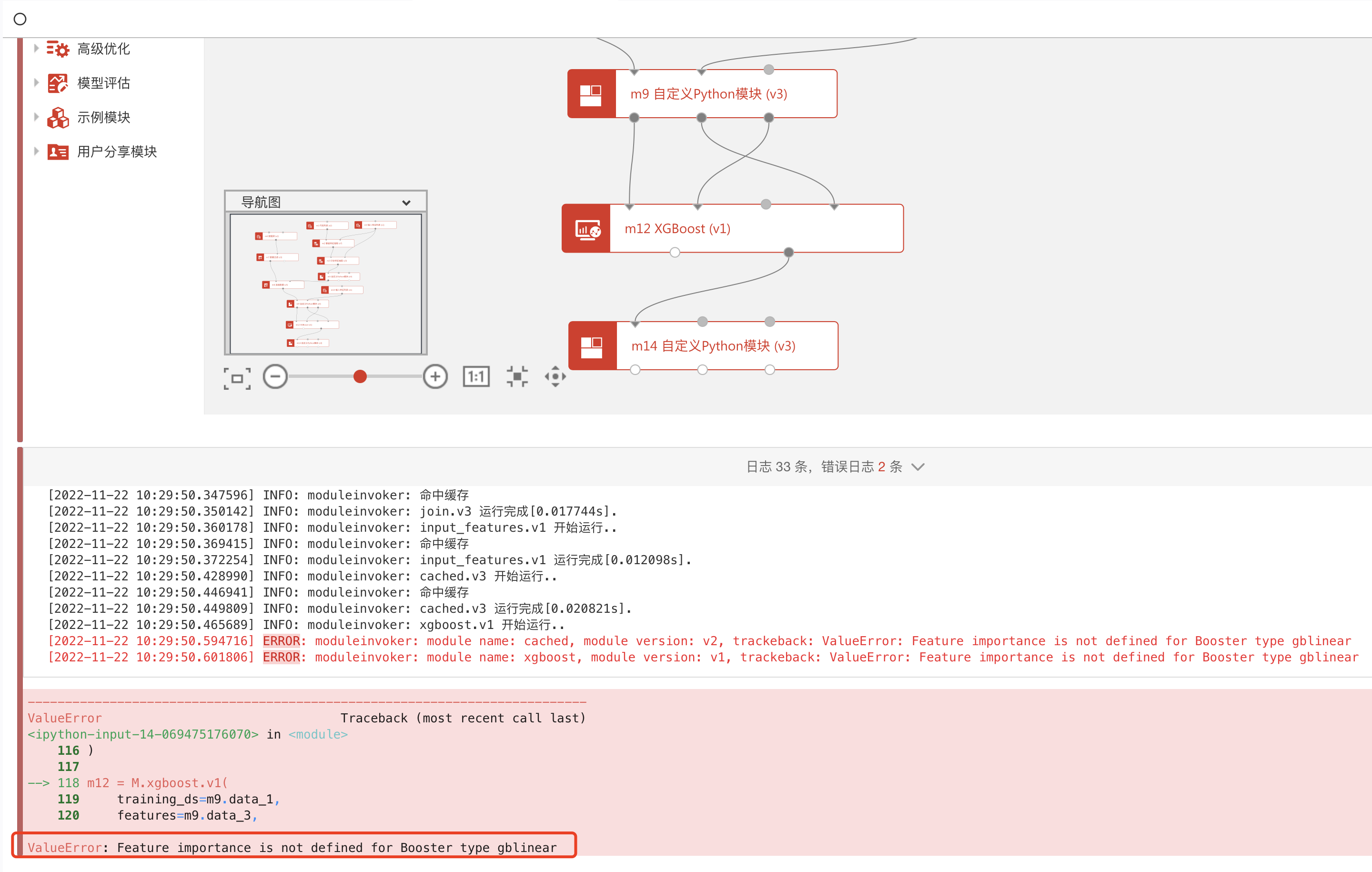Click m14's middle output port
The width and height of the screenshot is (1372, 872).
pos(703,370)
